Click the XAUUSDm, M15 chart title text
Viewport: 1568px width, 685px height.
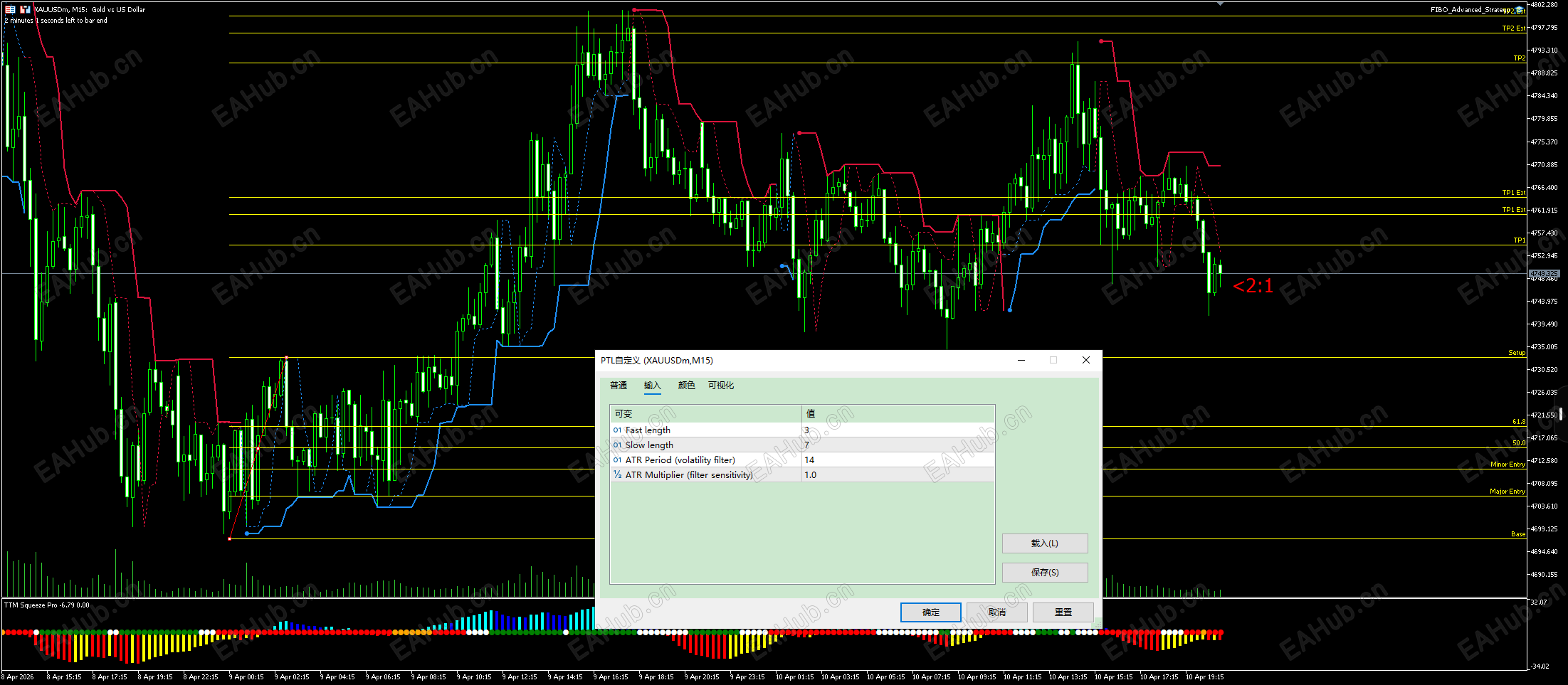point(90,10)
